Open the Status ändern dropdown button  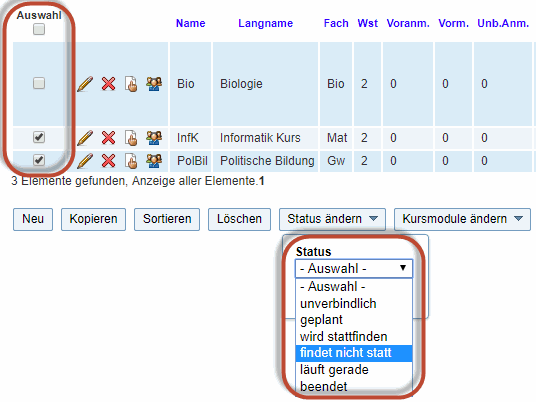click(332, 219)
